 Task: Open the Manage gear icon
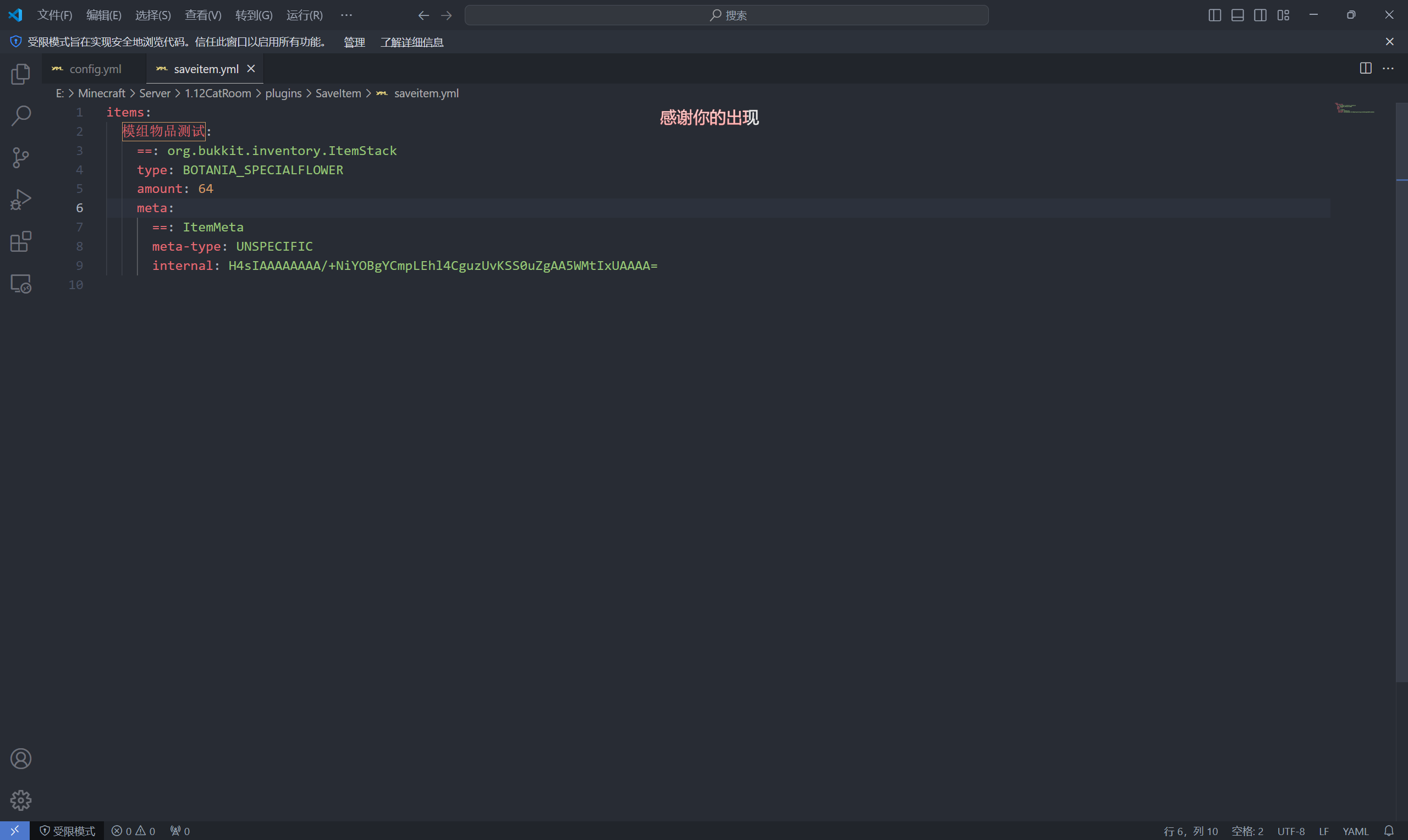pyautogui.click(x=20, y=800)
